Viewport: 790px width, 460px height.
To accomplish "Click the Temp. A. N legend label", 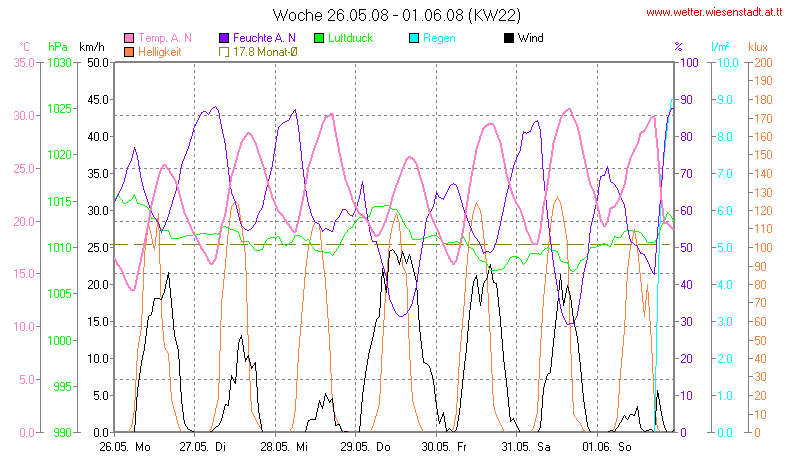I will [165, 38].
